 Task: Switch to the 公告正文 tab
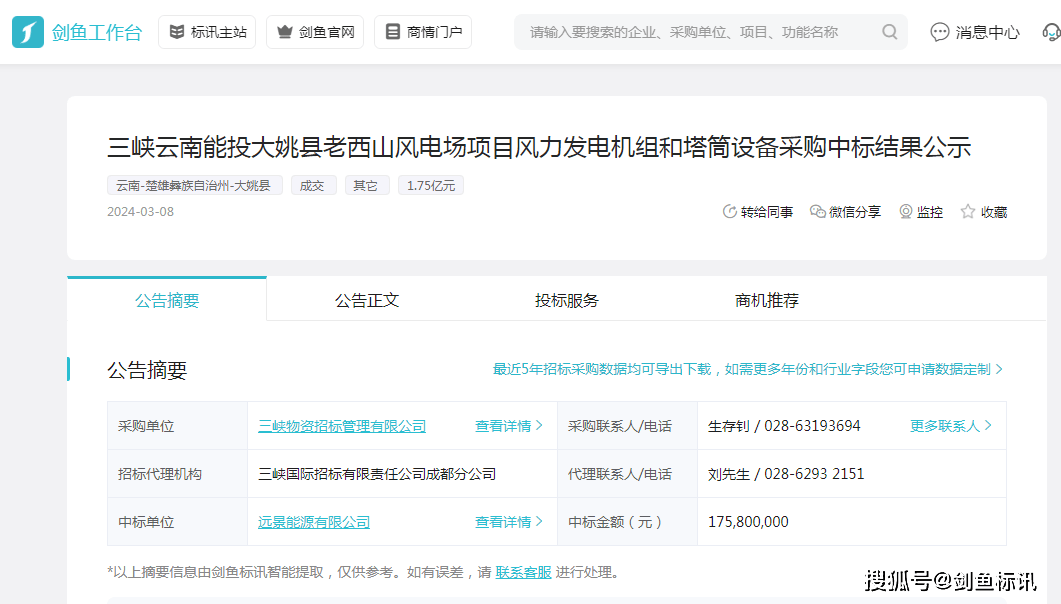click(x=367, y=300)
